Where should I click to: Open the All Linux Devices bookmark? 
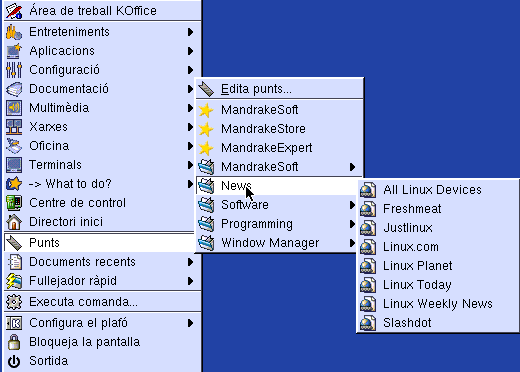point(438,190)
